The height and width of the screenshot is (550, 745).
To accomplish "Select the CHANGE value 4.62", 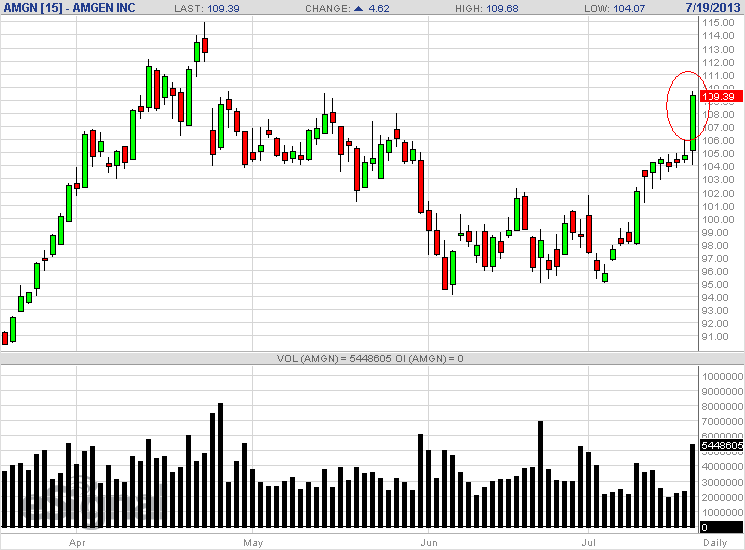I will coord(379,9).
